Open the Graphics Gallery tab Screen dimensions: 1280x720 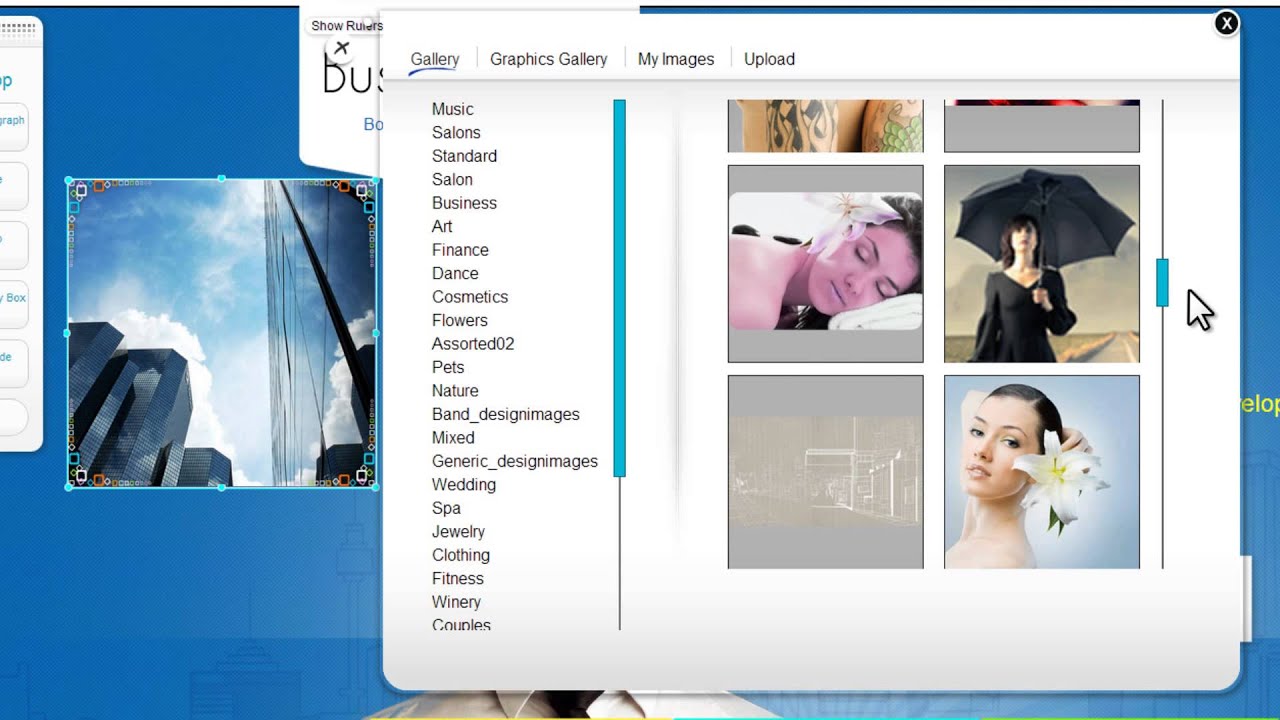point(549,59)
